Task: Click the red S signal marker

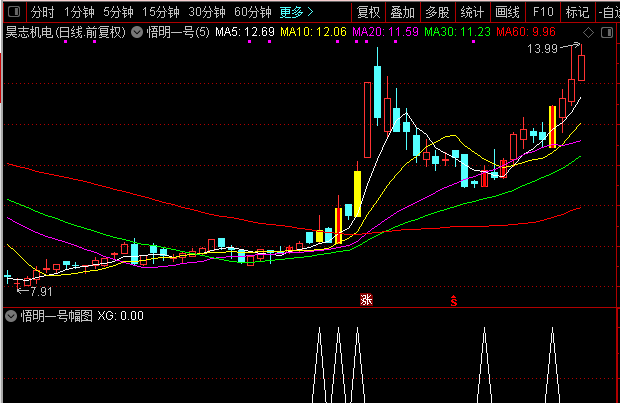Action: [454, 301]
